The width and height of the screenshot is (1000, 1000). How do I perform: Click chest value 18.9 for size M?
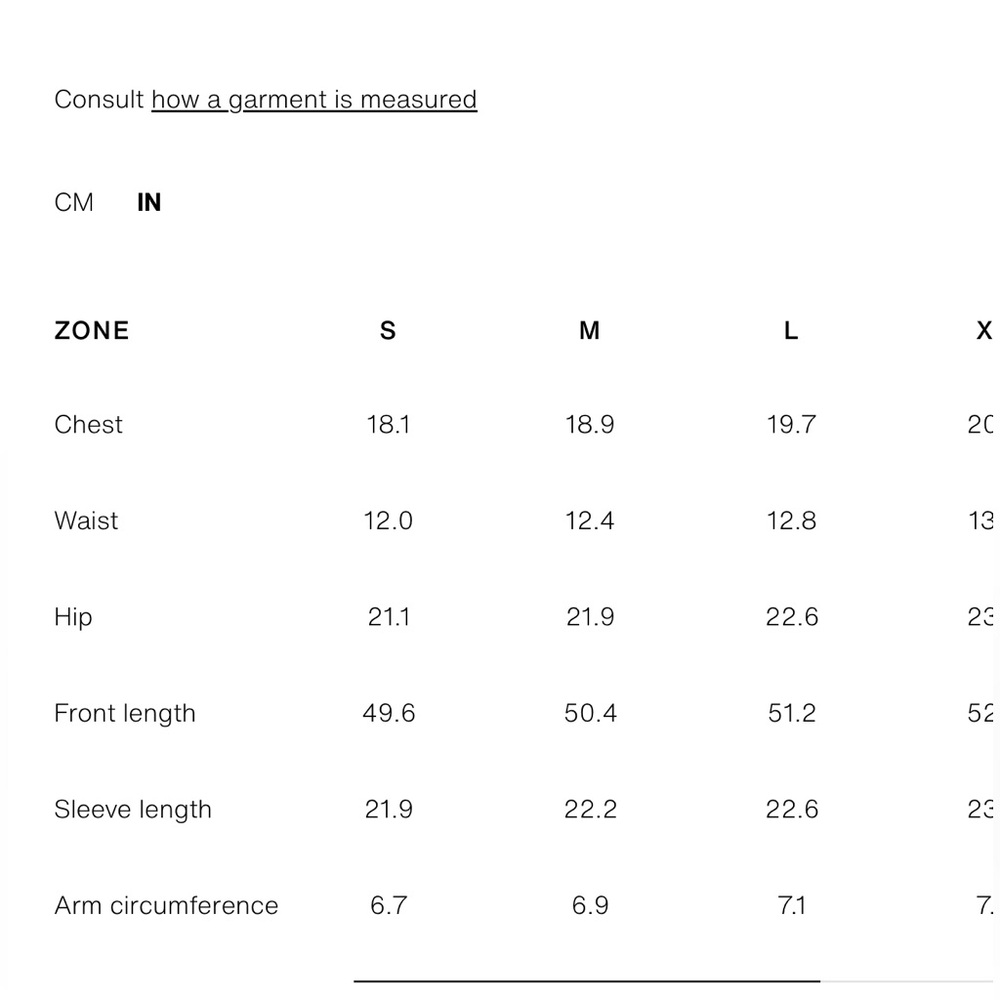coord(590,425)
